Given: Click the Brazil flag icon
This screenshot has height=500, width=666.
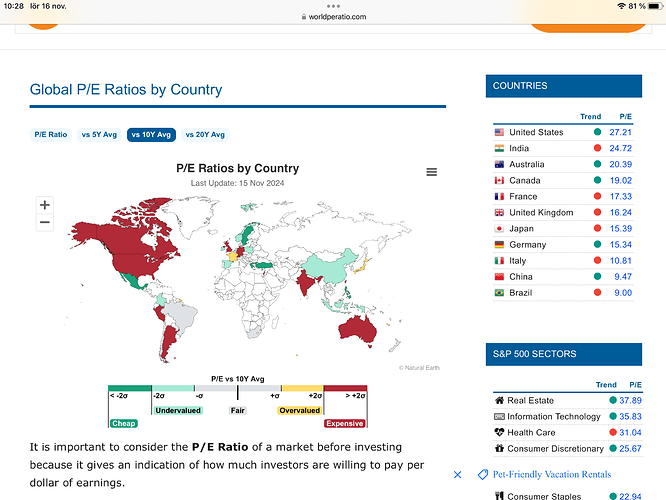Looking at the screenshot, I should pos(499,293).
